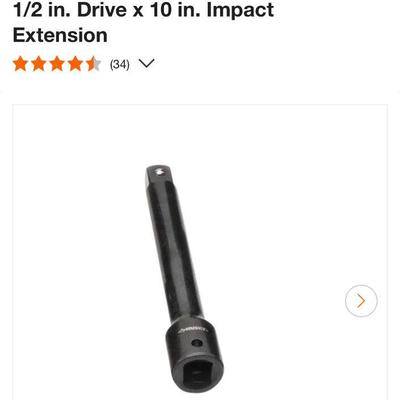Click the second orange rating star
Image resolution: width=400 pixels, height=400 pixels.
click(x=38, y=64)
